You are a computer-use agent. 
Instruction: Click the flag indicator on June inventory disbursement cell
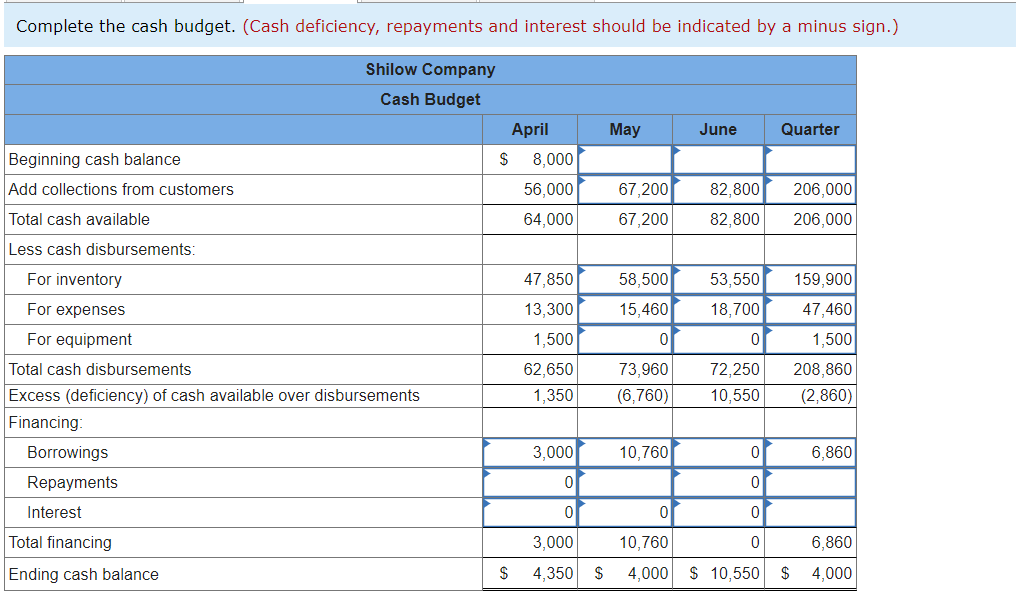click(673, 273)
